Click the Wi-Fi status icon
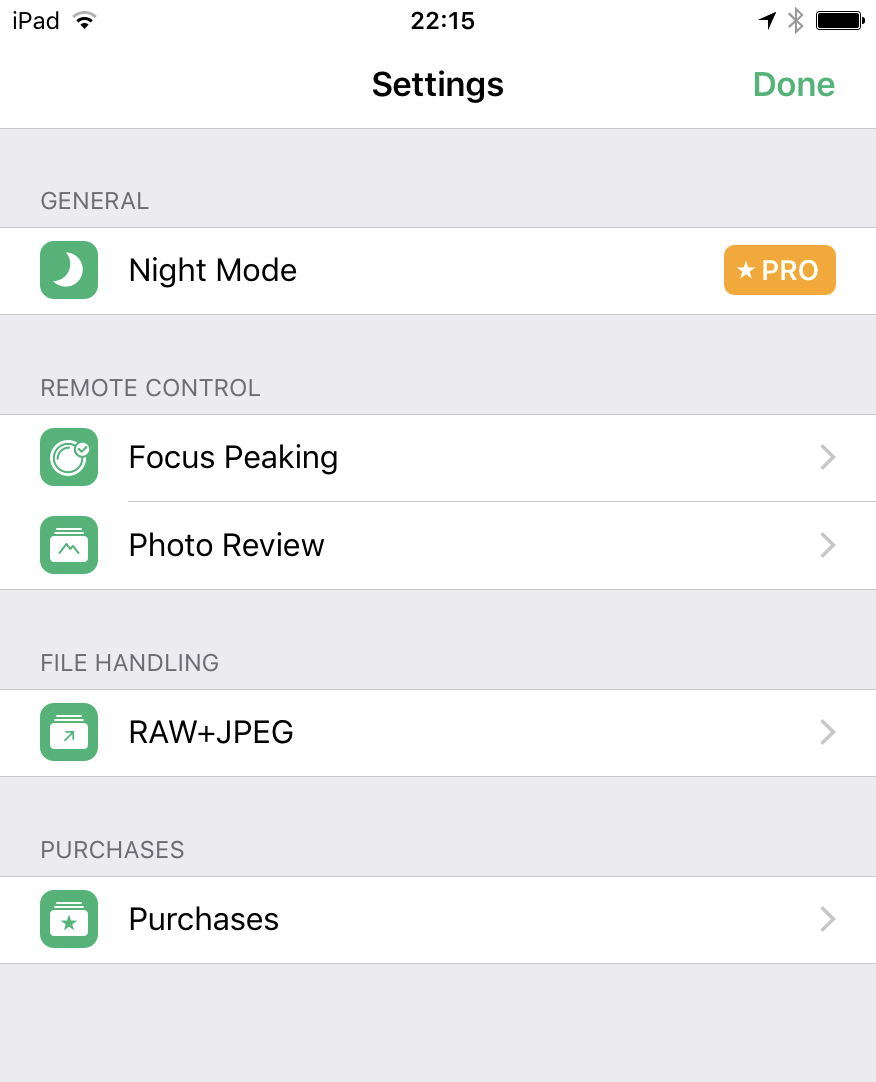 click(84, 21)
